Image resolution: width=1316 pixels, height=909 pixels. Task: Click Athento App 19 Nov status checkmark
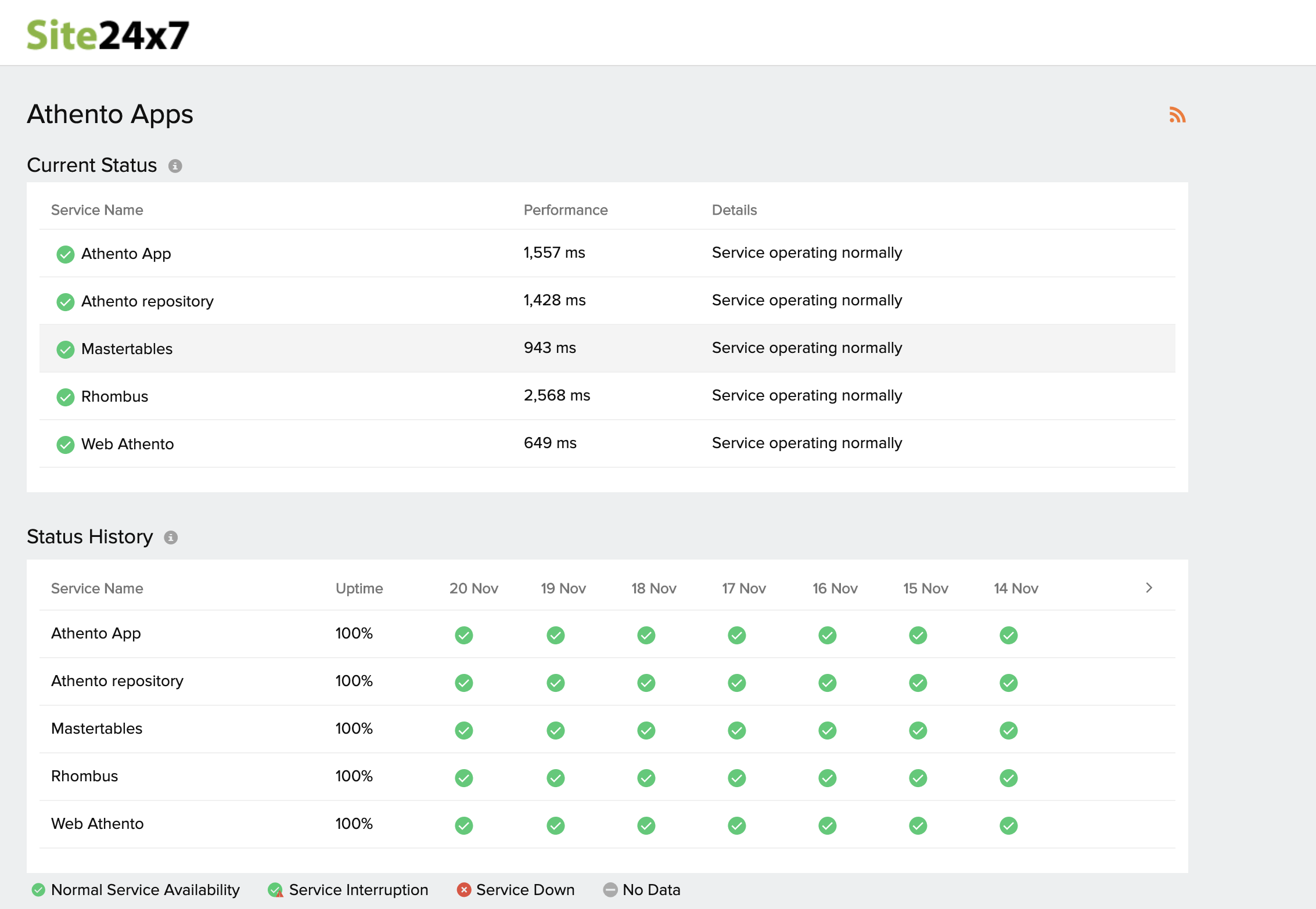(555, 634)
